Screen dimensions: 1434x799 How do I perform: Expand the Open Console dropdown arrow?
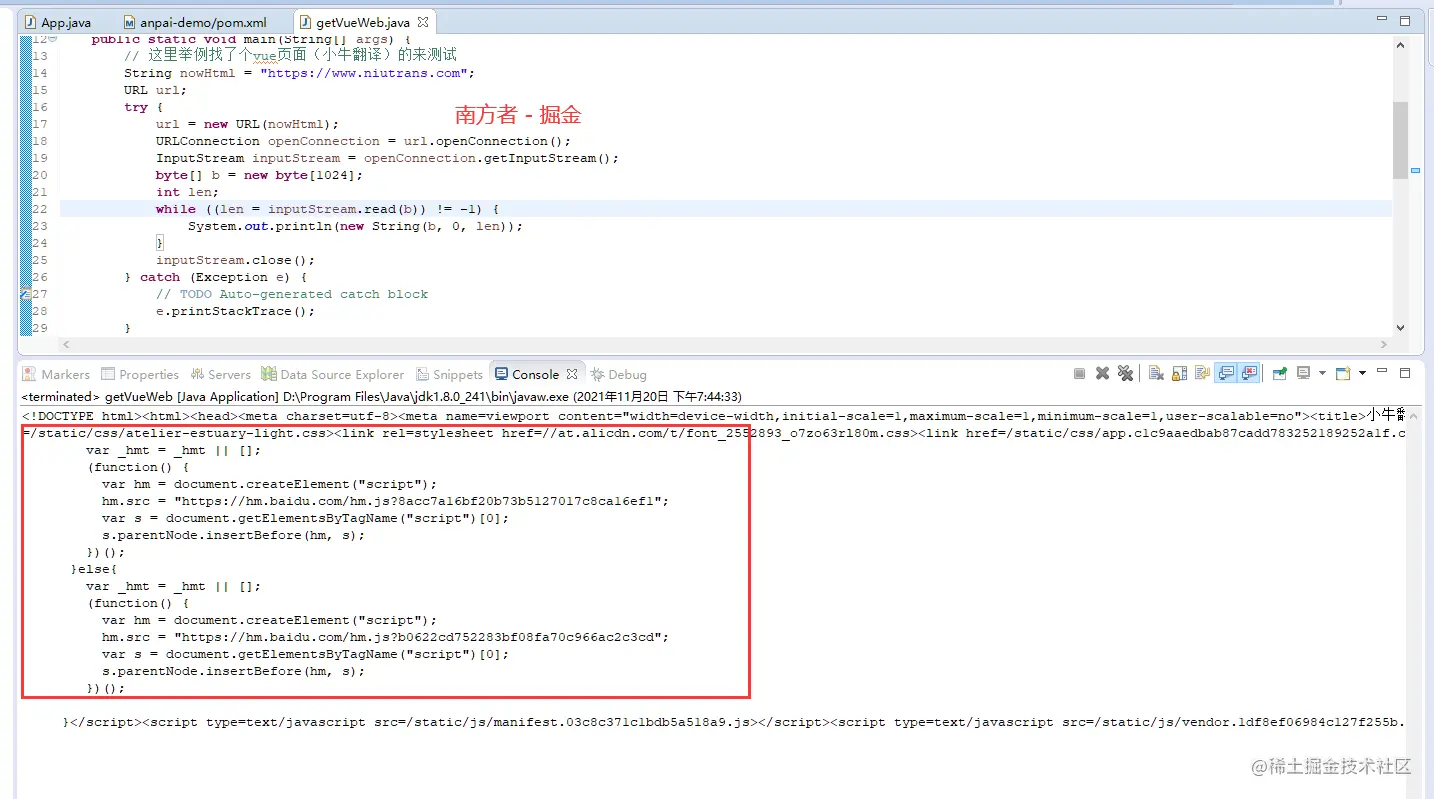point(1362,374)
